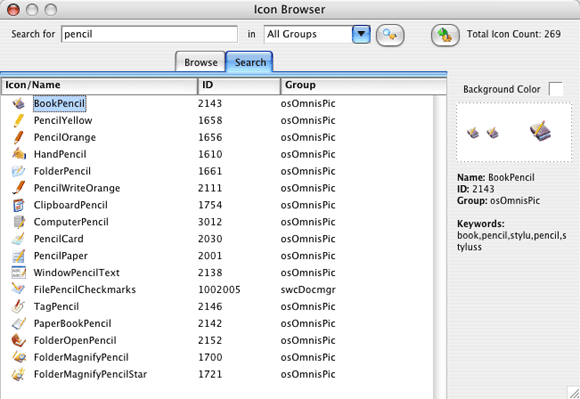Click the magnifier search button
The image size is (580, 399).
pyautogui.click(x=390, y=35)
